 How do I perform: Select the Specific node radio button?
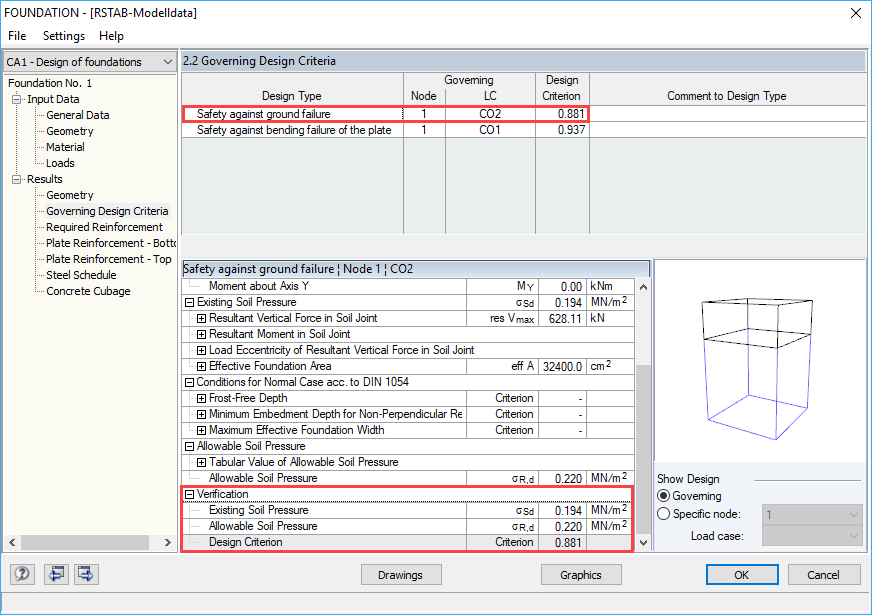pos(663,514)
